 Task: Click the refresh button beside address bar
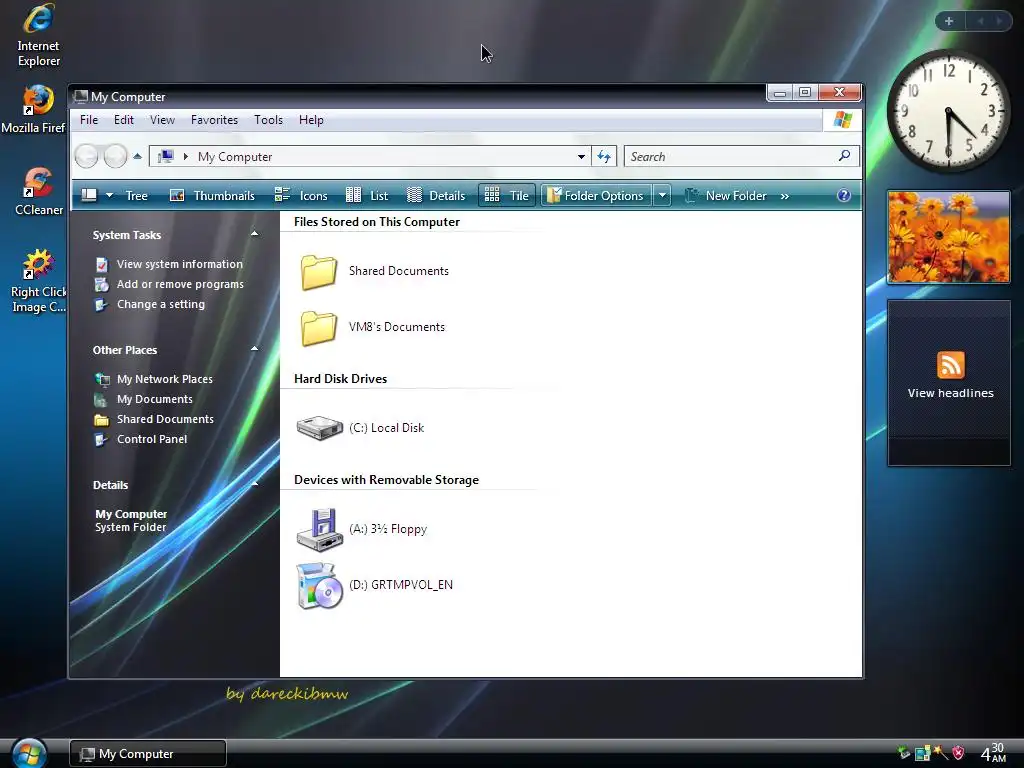click(604, 157)
